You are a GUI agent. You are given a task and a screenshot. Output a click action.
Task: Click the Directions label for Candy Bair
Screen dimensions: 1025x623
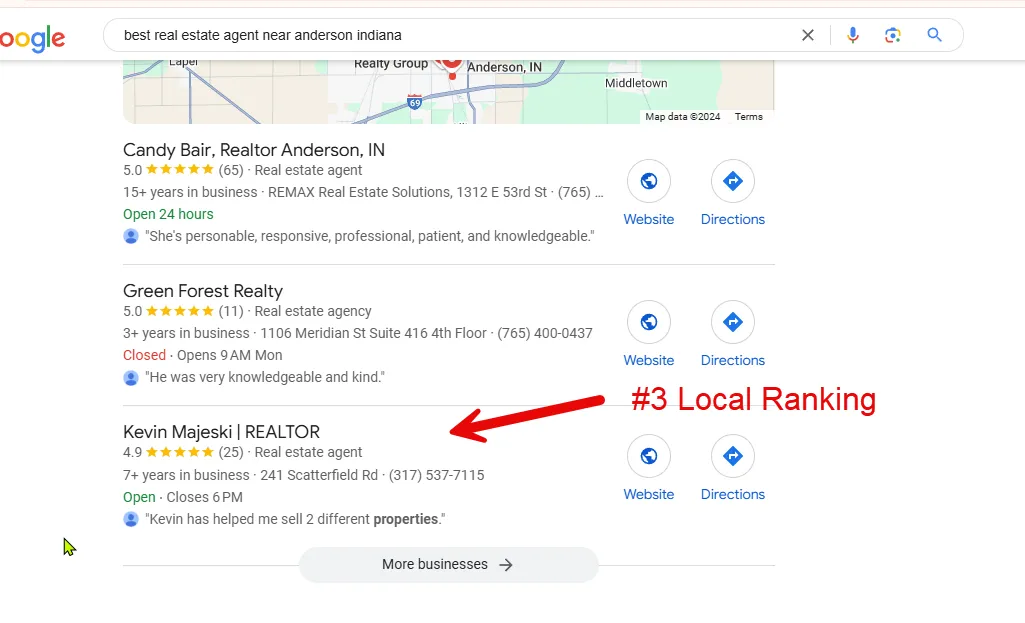tap(733, 220)
